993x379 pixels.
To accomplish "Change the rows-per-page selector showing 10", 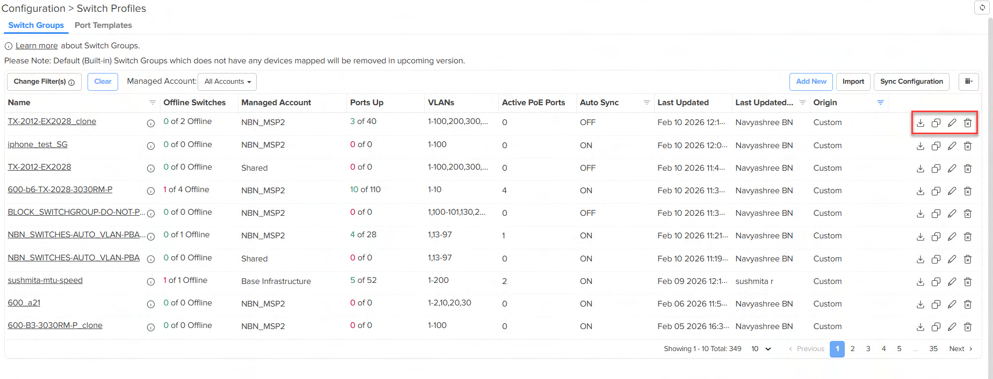I will (x=761, y=349).
